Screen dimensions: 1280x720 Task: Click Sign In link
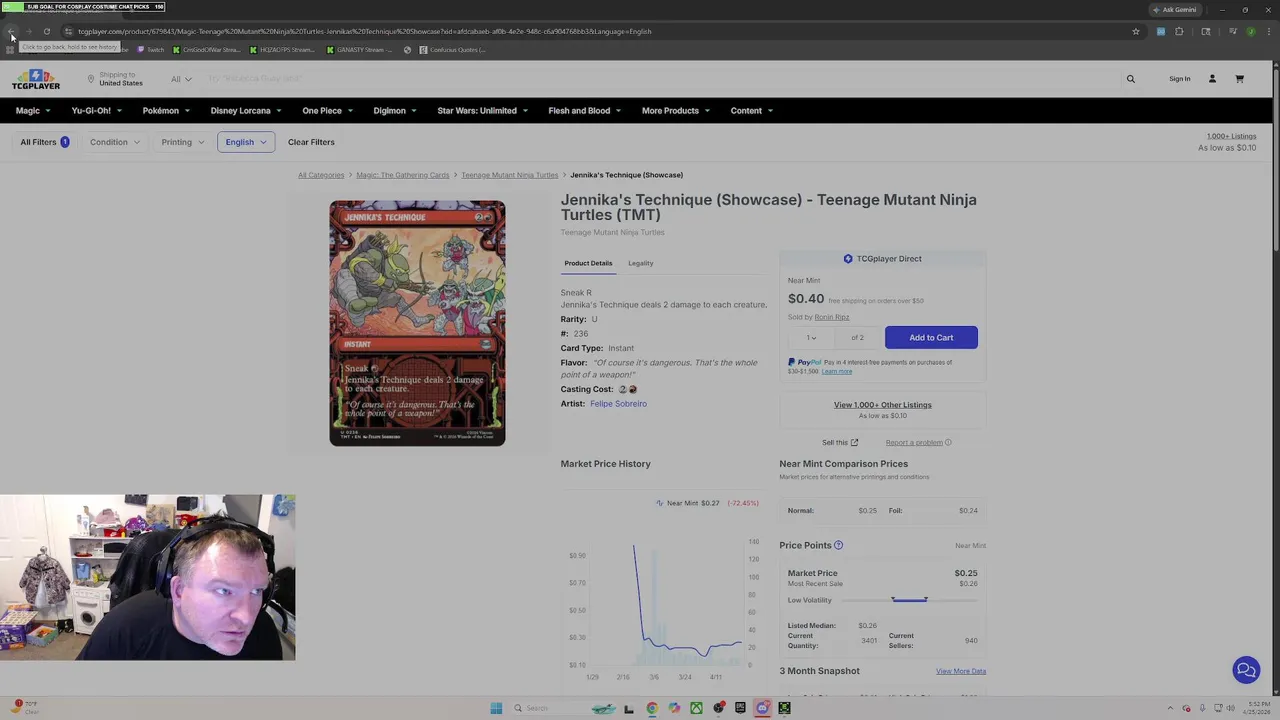pos(1180,79)
